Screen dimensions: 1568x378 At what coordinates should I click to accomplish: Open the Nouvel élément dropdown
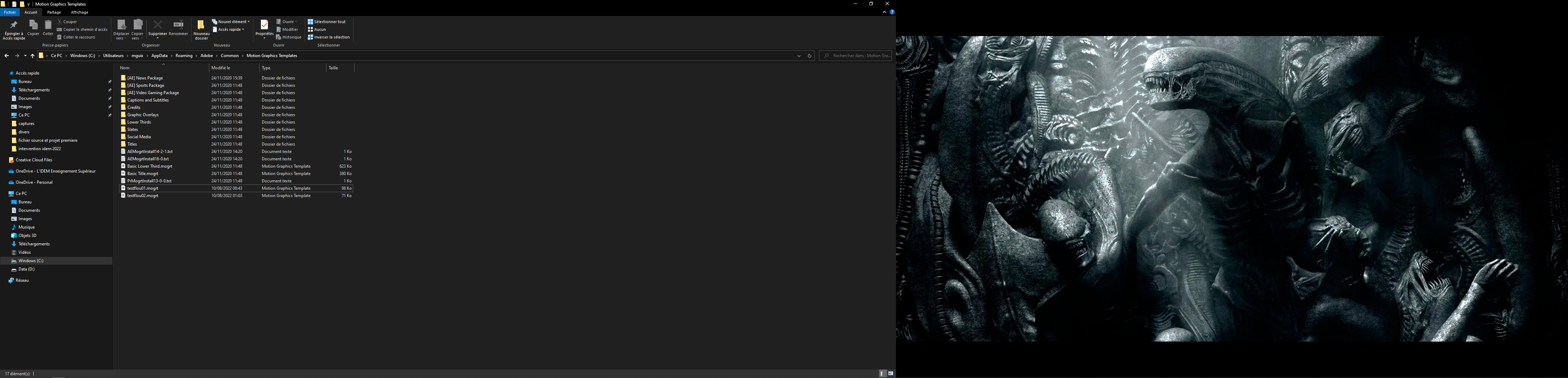coord(231,21)
